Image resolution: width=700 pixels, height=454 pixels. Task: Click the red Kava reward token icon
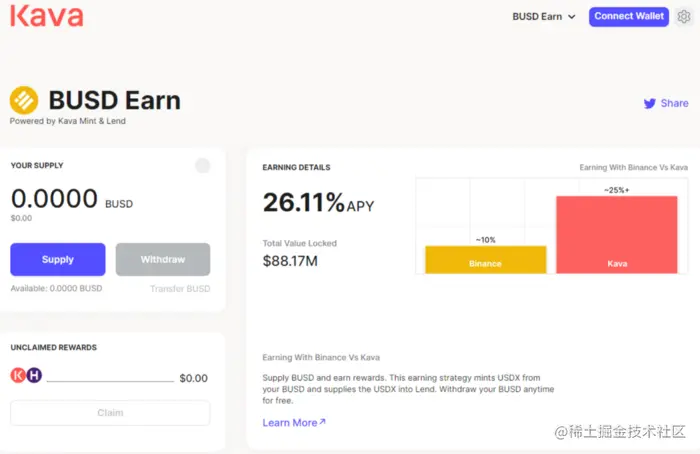click(x=17, y=376)
